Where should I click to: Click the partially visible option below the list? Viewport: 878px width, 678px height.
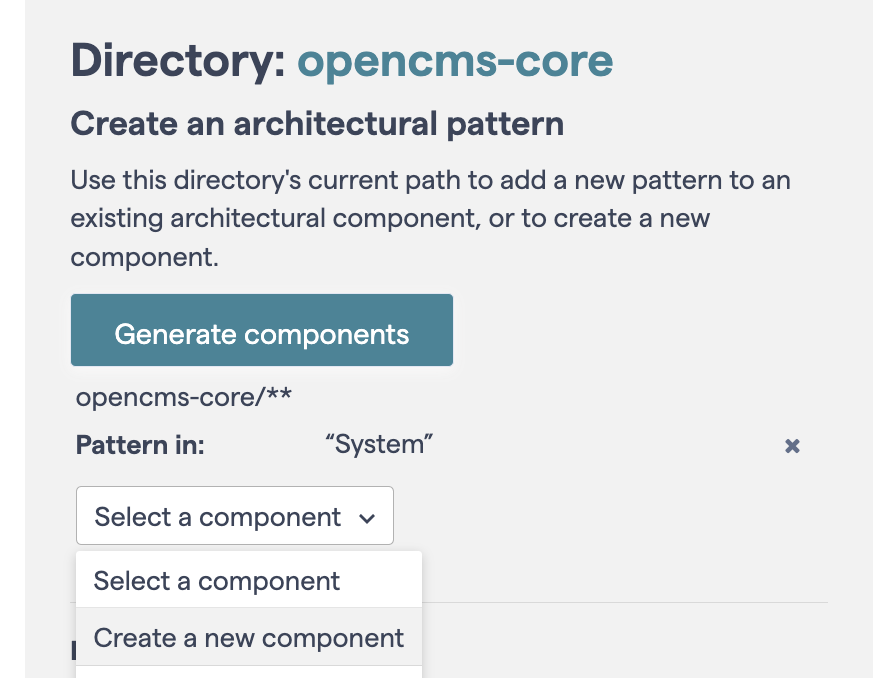[x=248, y=673]
